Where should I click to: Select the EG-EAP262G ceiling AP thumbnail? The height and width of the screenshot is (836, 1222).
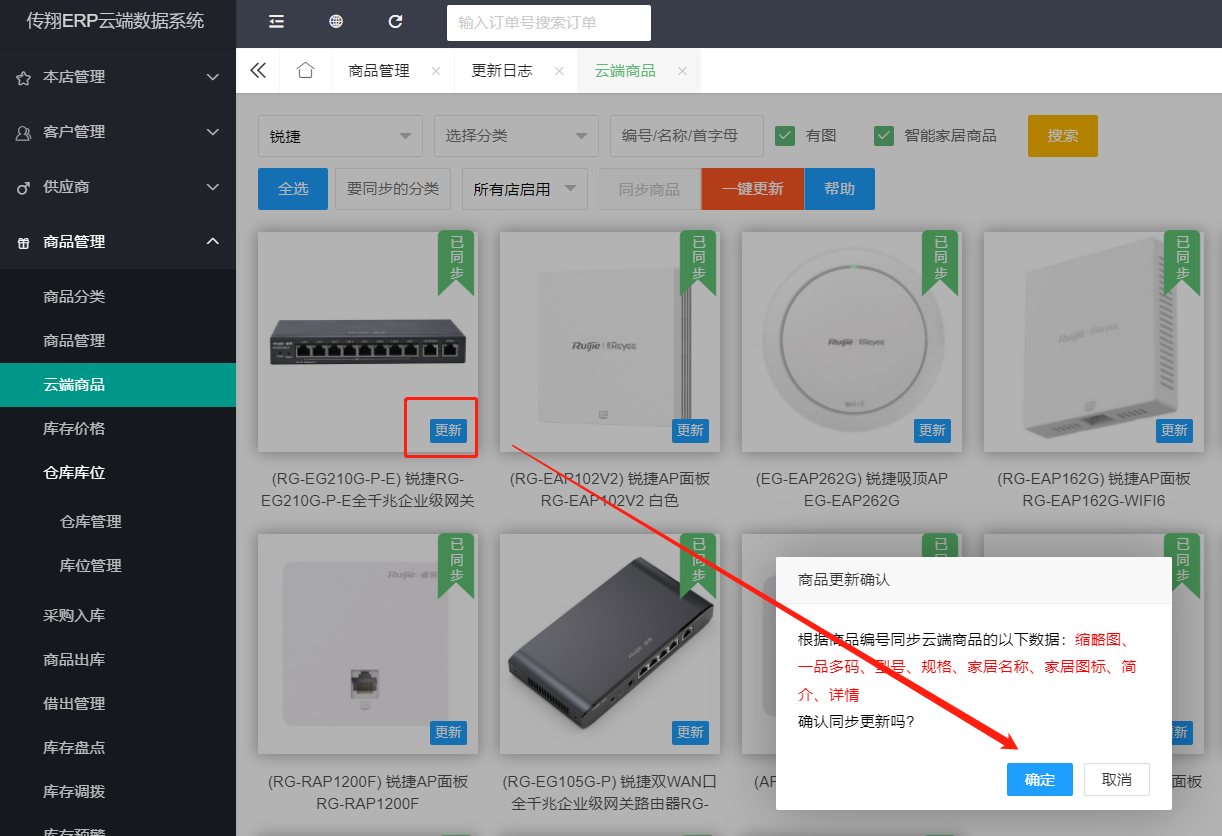852,342
